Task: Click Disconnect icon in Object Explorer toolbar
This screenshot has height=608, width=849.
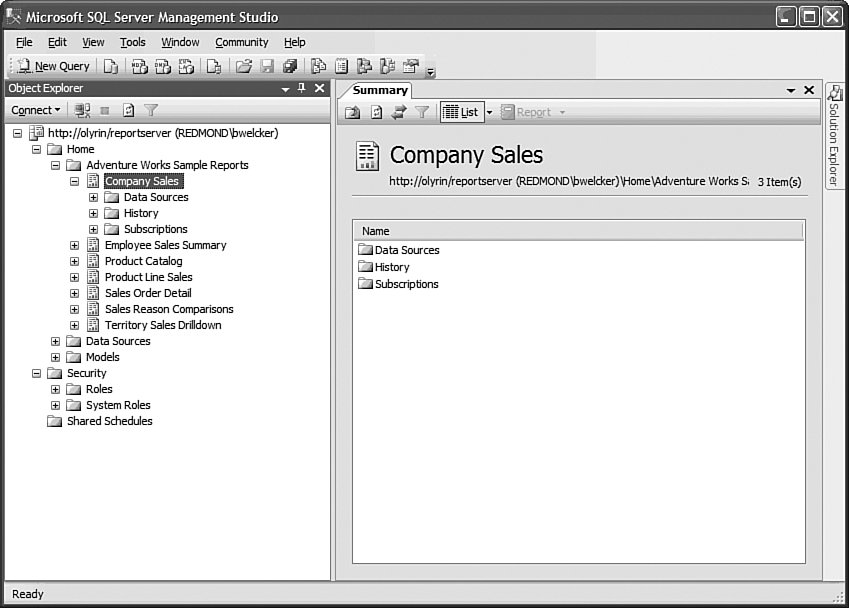Action: coord(82,110)
